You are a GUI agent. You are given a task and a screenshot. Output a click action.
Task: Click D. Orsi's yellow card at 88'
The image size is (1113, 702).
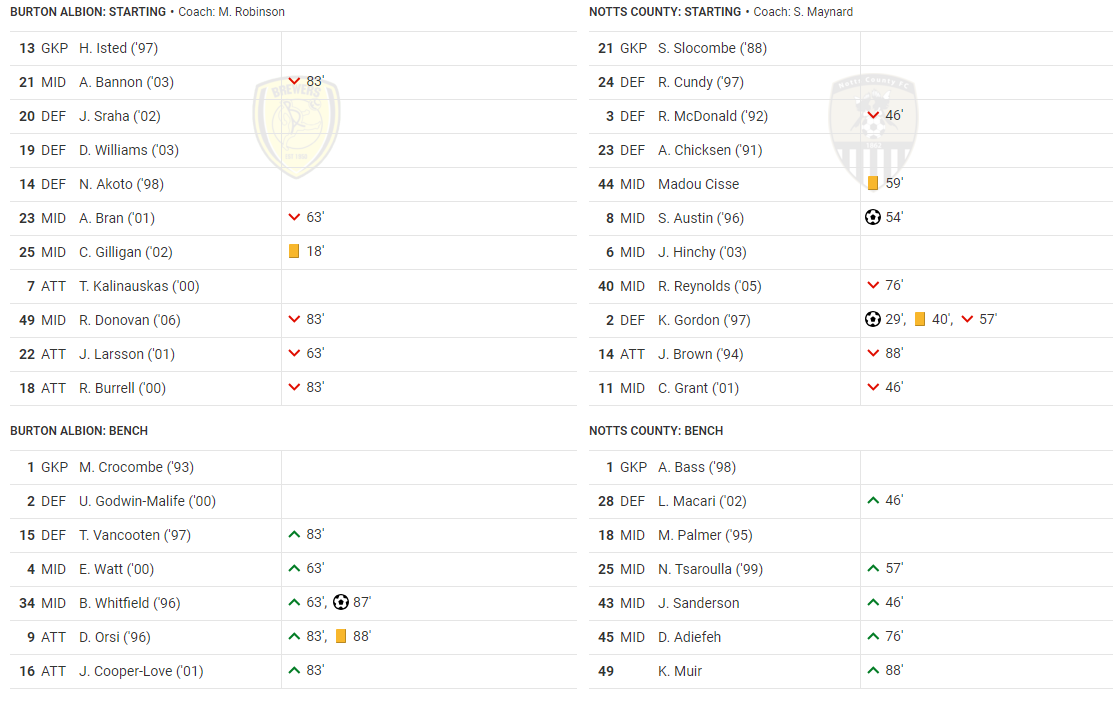341,636
